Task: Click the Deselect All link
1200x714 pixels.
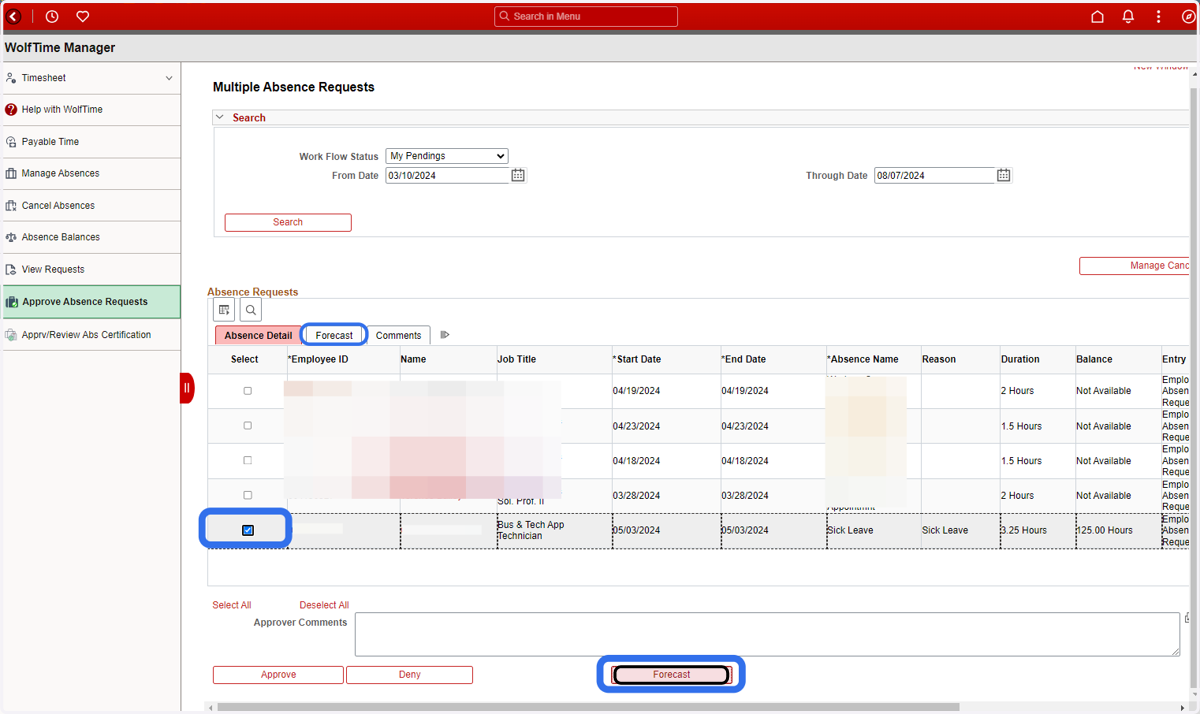Action: coord(324,605)
